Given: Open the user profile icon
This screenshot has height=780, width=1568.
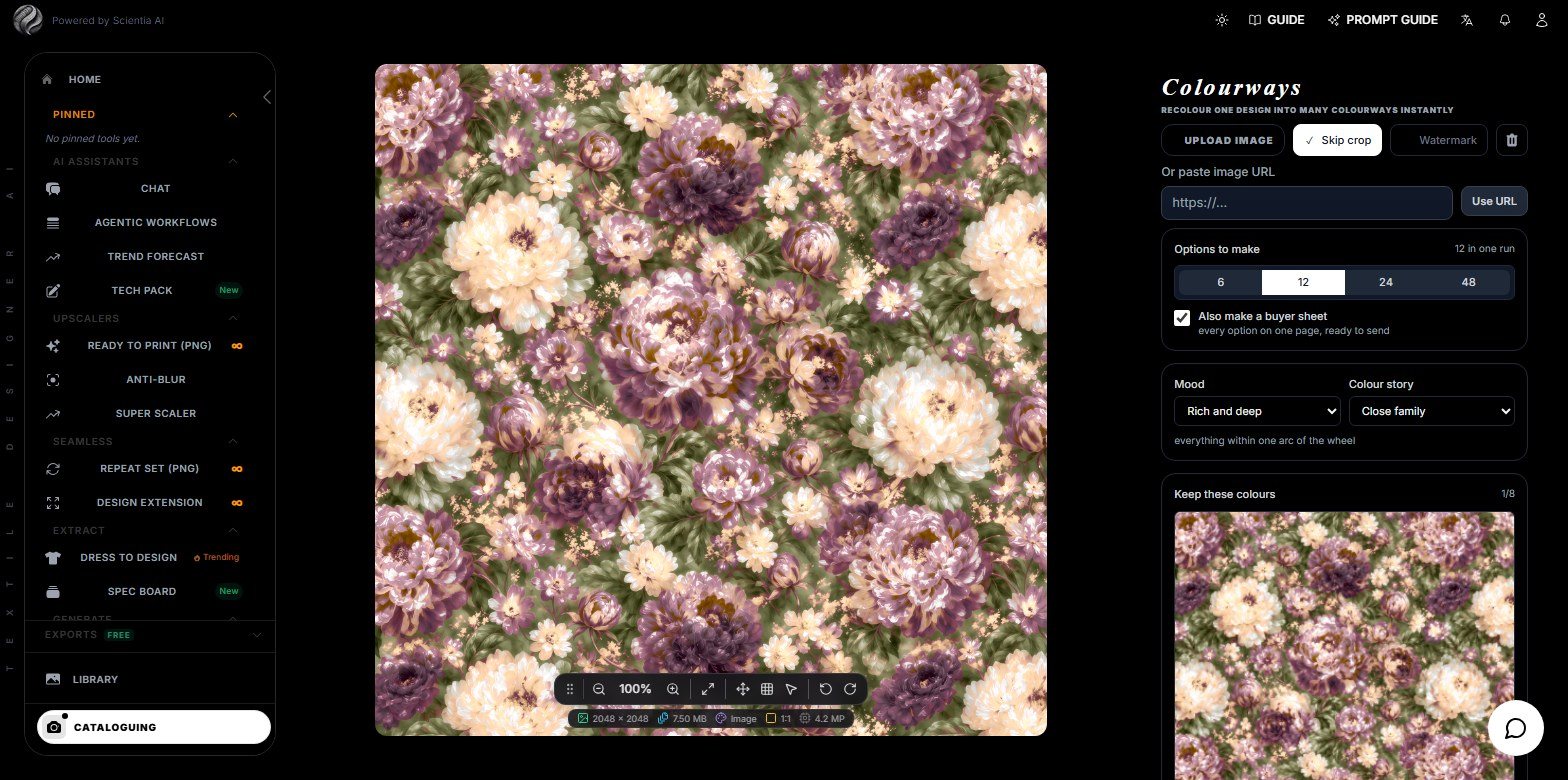Looking at the screenshot, I should pos(1541,20).
